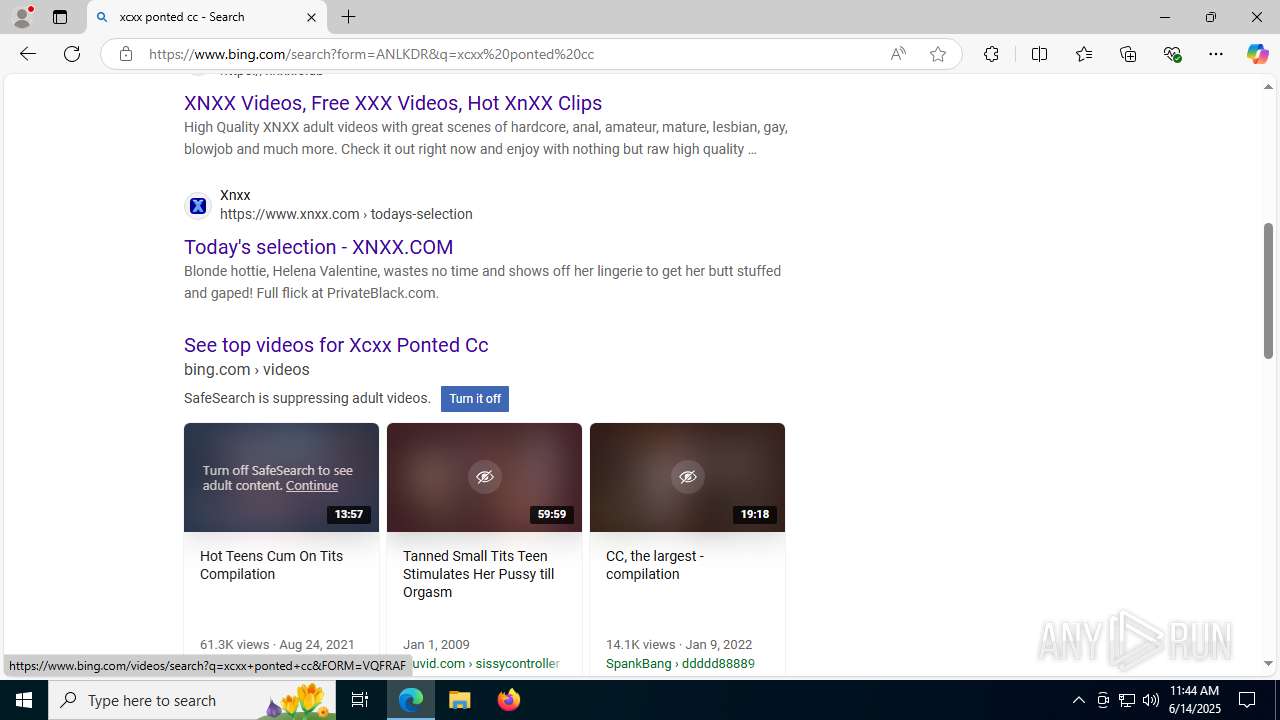This screenshot has width=1280, height=720.
Task: Toggle split screen view
Action: click(1039, 54)
